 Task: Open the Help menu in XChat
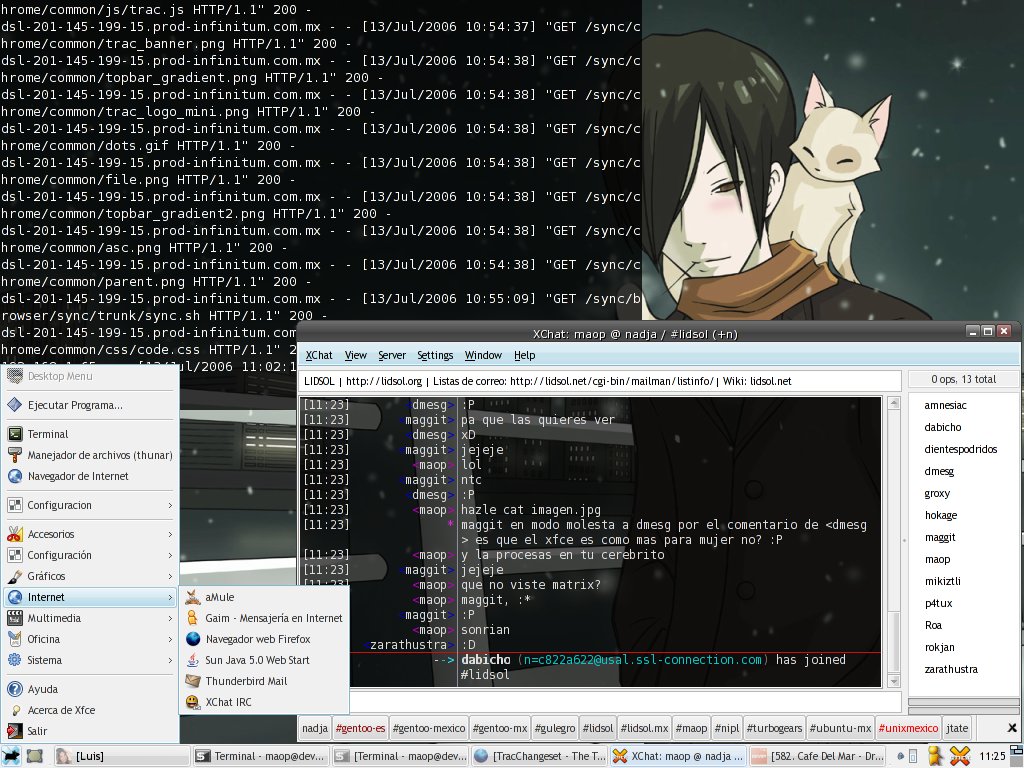point(524,355)
